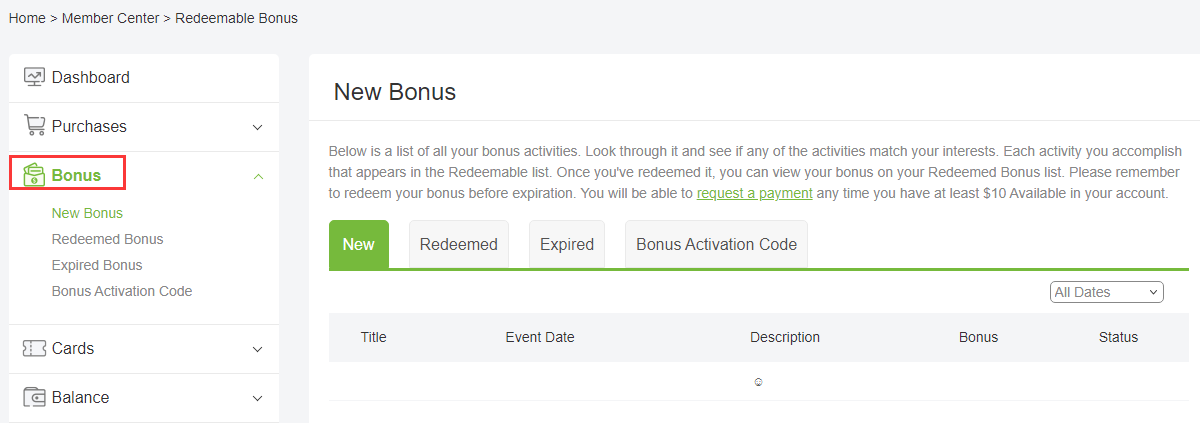Switch to the Redeemed tab

pos(459,245)
